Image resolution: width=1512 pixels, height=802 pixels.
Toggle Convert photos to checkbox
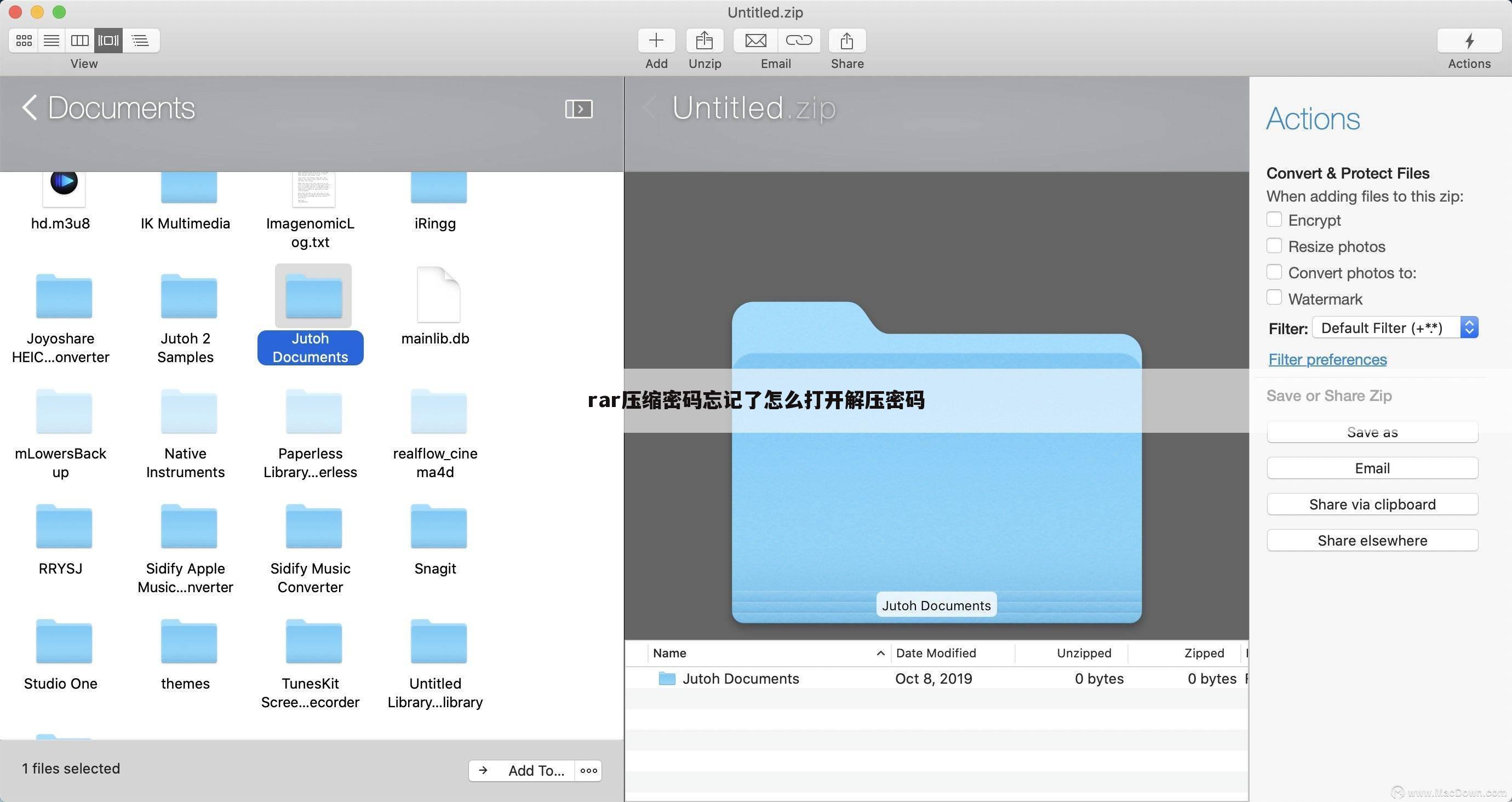pos(1274,272)
